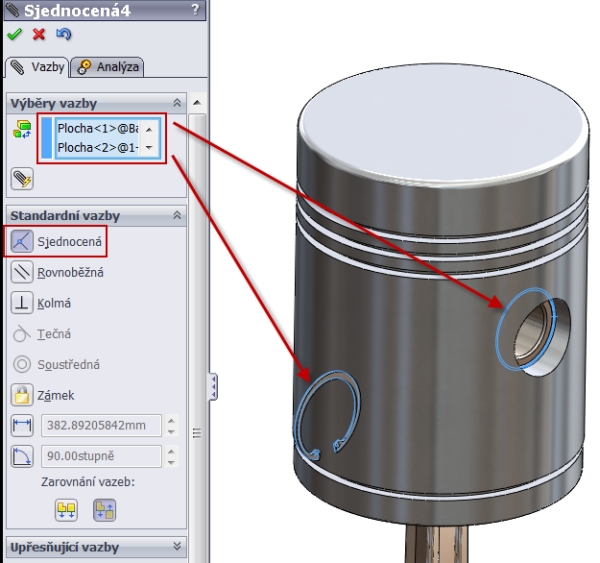This screenshot has width=600, height=563.
Task: Click the Sjednocená4 paperclip title icon
Action: pos(12,9)
